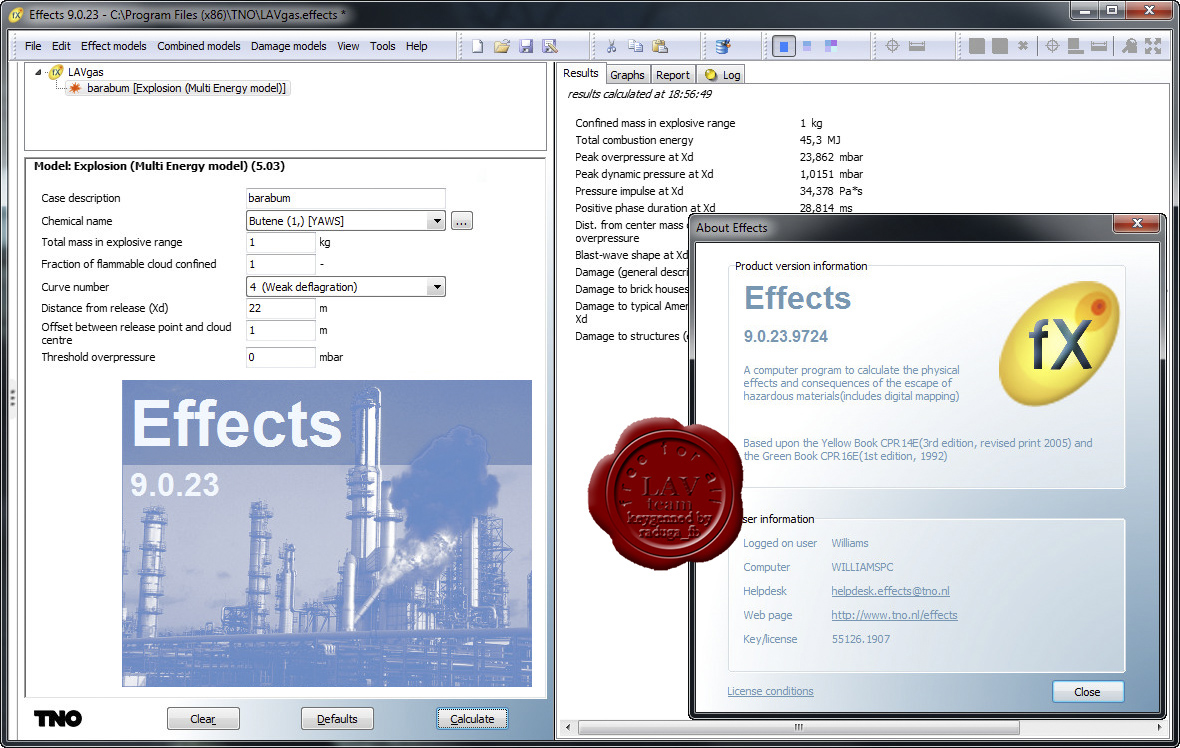Click the Paste clipboard icon
This screenshot has width=1180, height=748.
pyautogui.click(x=660, y=47)
